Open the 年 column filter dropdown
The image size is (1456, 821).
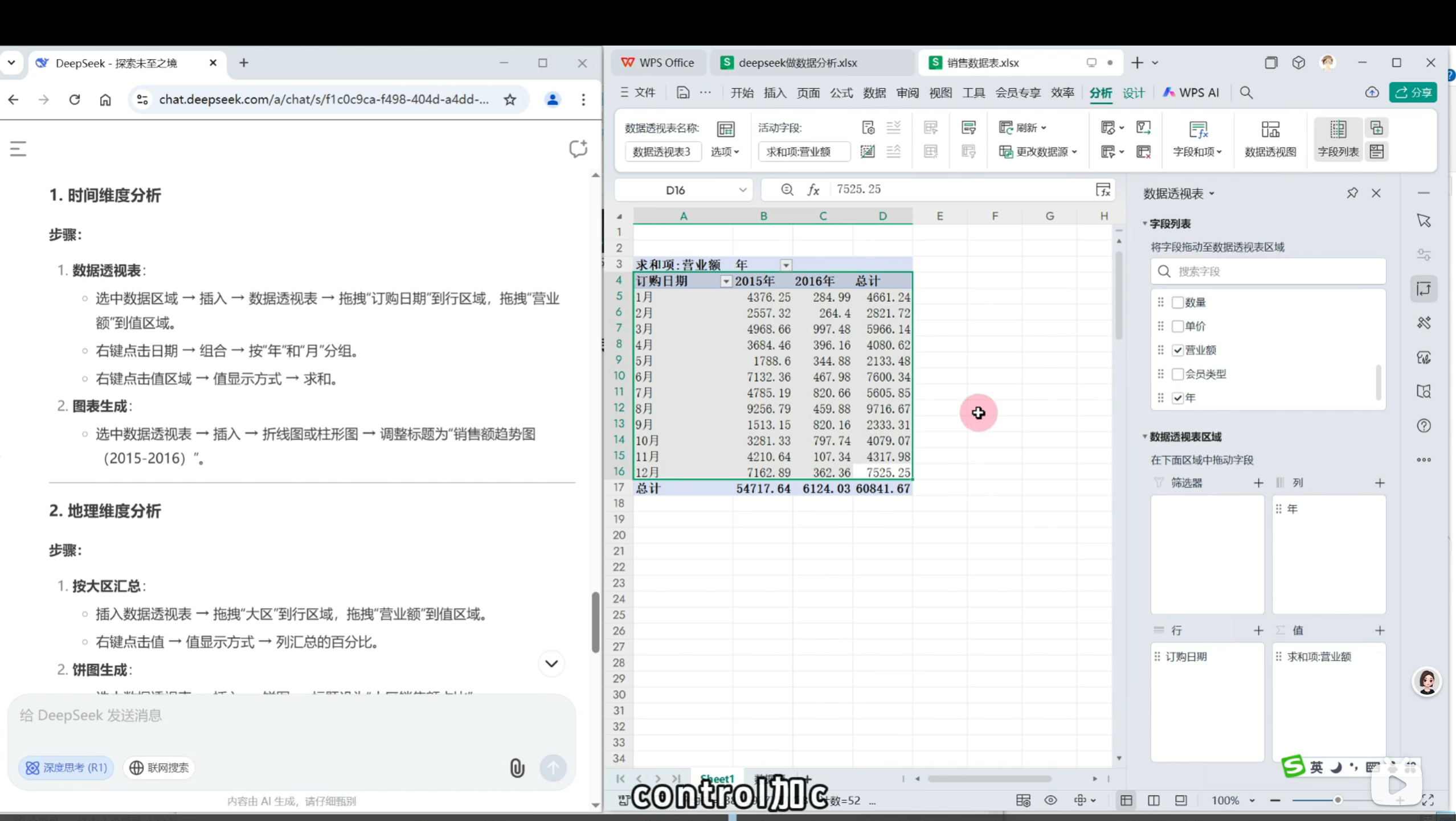(x=786, y=265)
